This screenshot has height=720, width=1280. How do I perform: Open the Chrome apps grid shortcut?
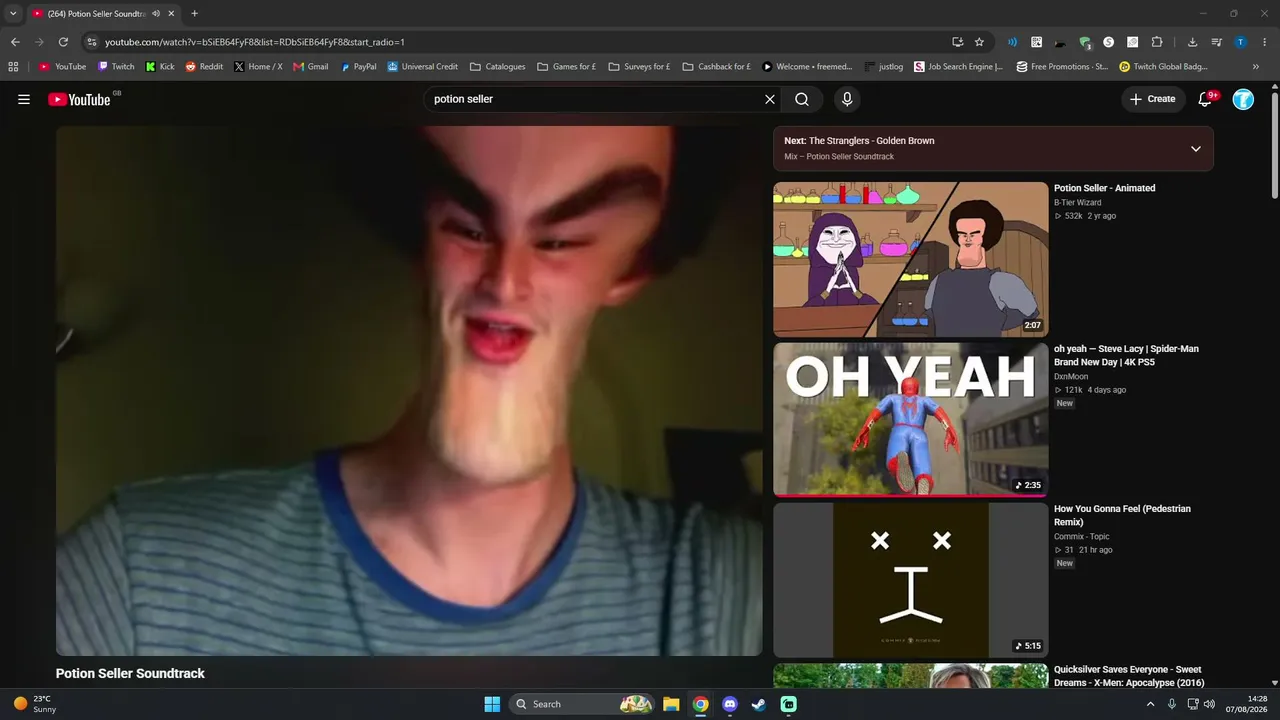pos(13,67)
